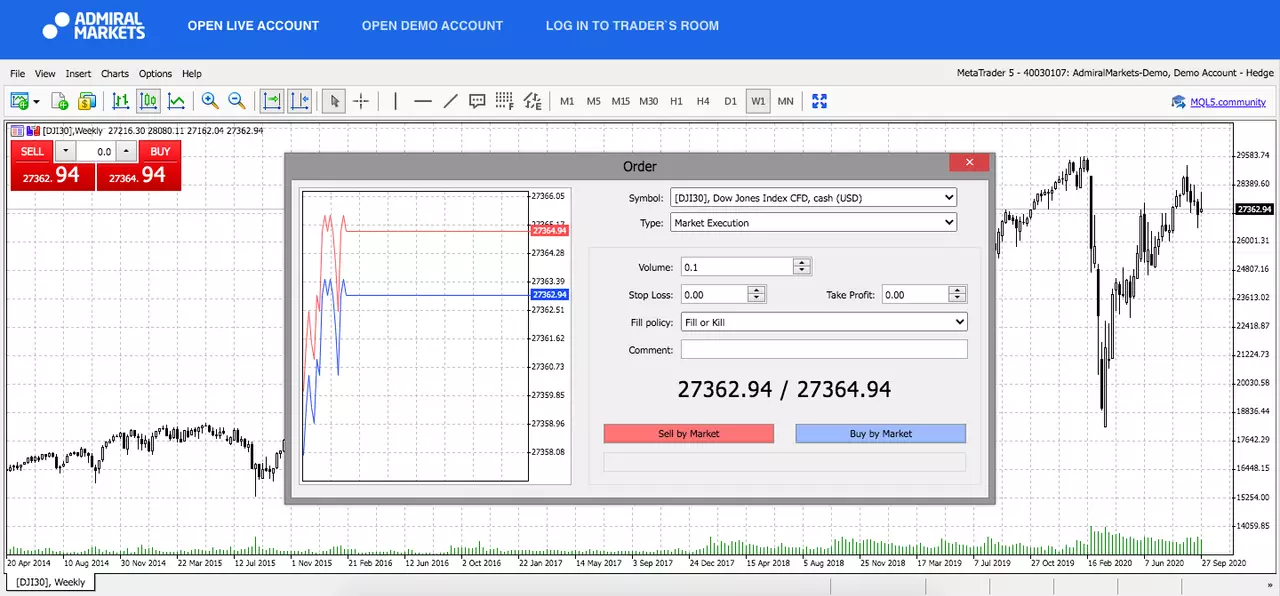This screenshot has width=1280, height=596.
Task: Click LOG IN TO TRADER'S ROOM
Action: pos(632,26)
